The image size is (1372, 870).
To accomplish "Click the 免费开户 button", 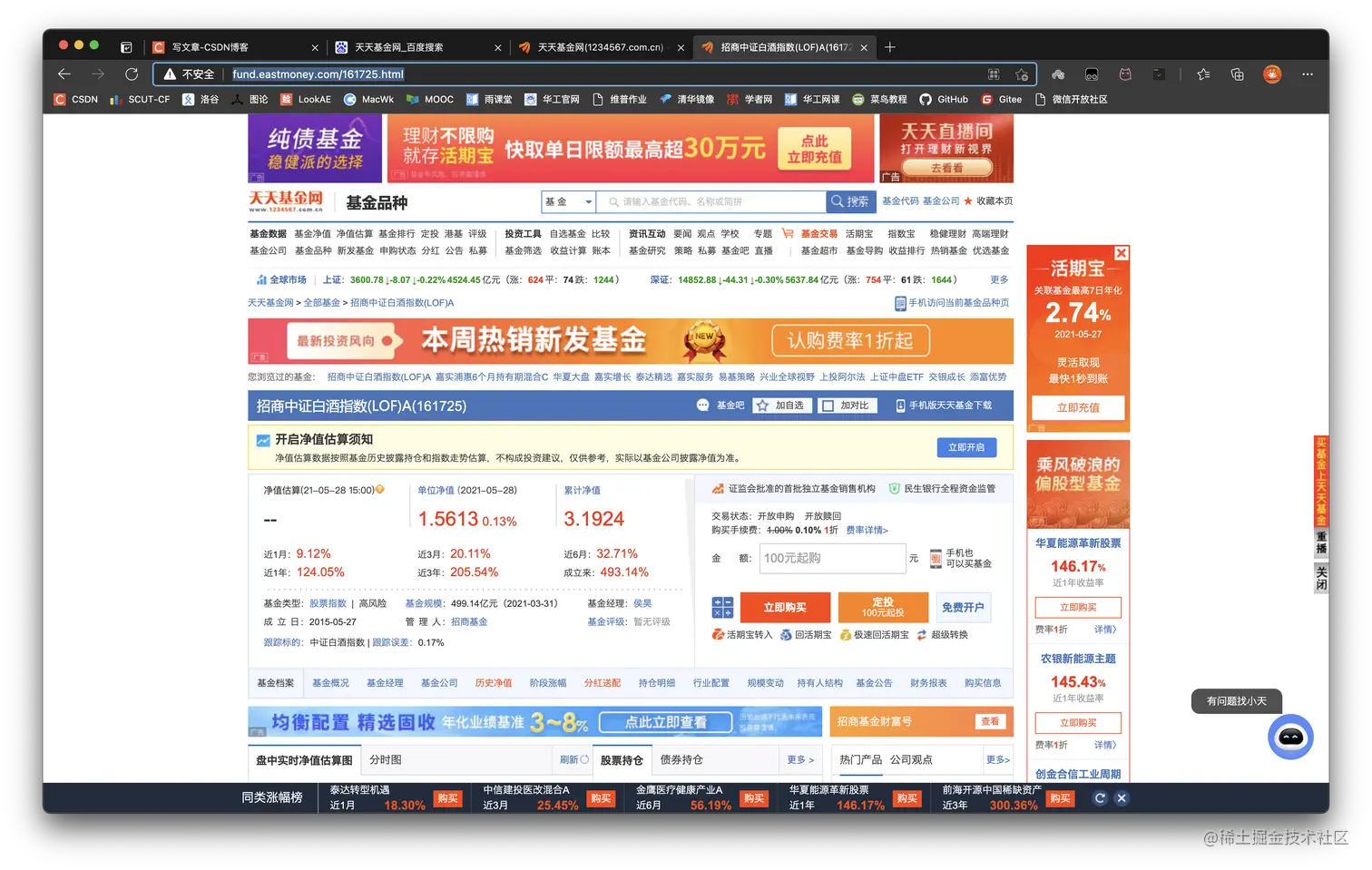I will pyautogui.click(x=963, y=608).
